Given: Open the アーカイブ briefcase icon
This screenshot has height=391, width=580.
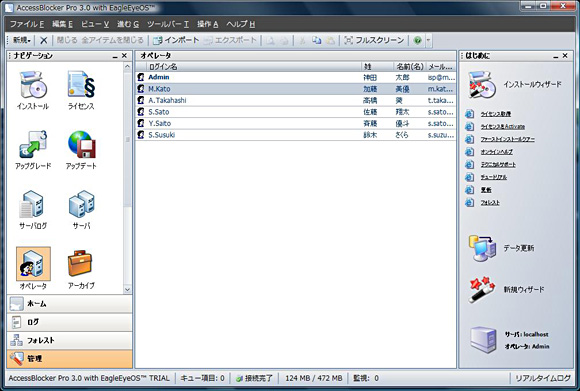Looking at the screenshot, I should coord(80,263).
